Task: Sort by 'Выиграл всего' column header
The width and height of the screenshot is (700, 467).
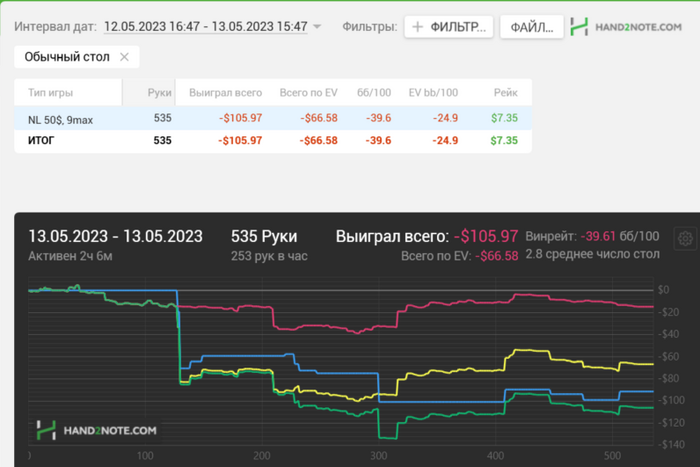Action: point(225,93)
